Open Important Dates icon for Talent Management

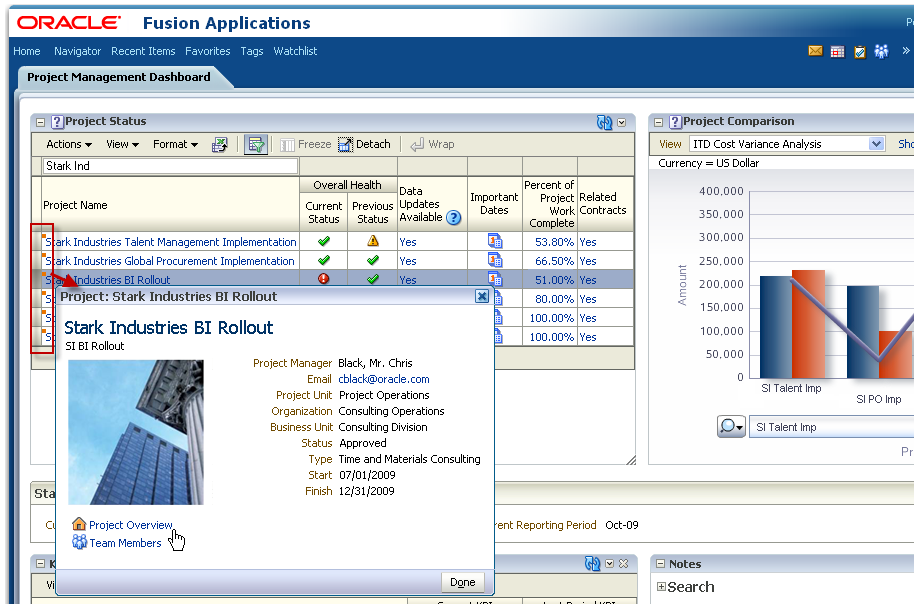tap(494, 241)
